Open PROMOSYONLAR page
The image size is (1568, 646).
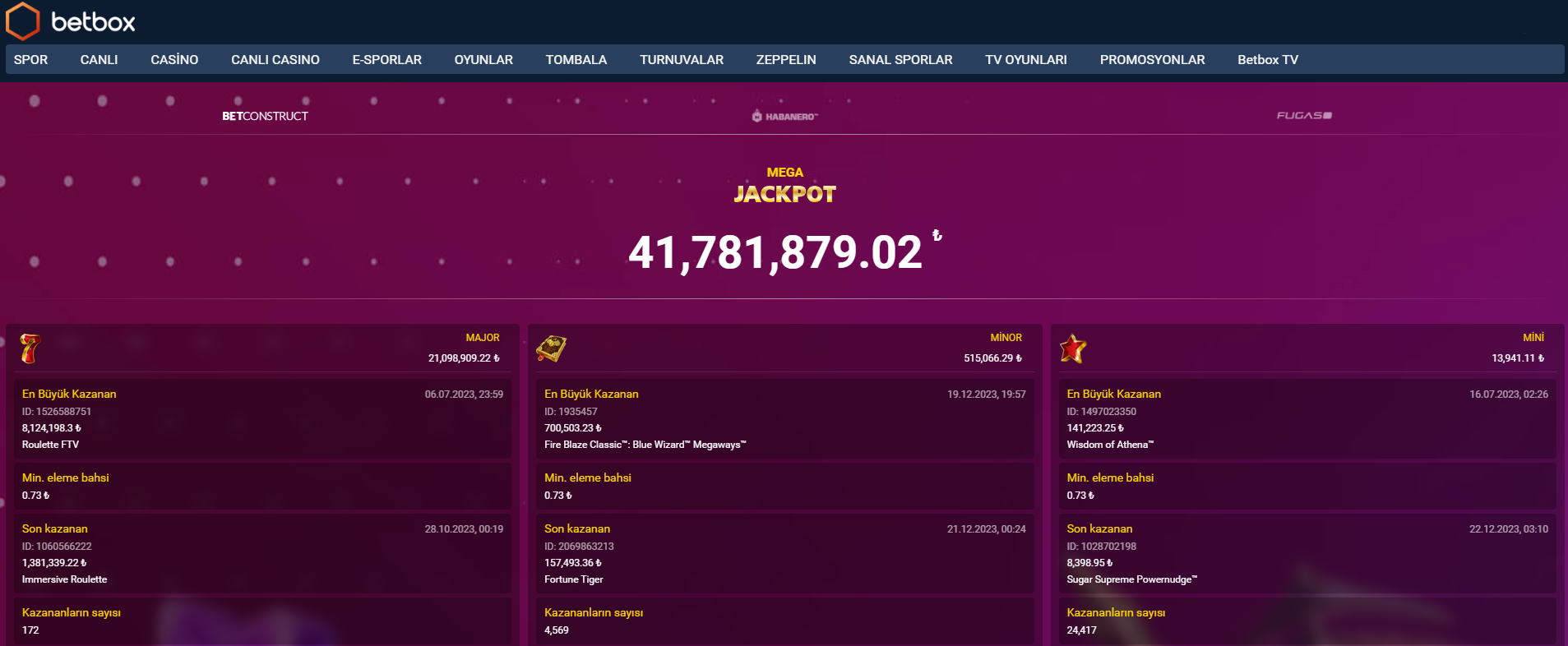1152,59
